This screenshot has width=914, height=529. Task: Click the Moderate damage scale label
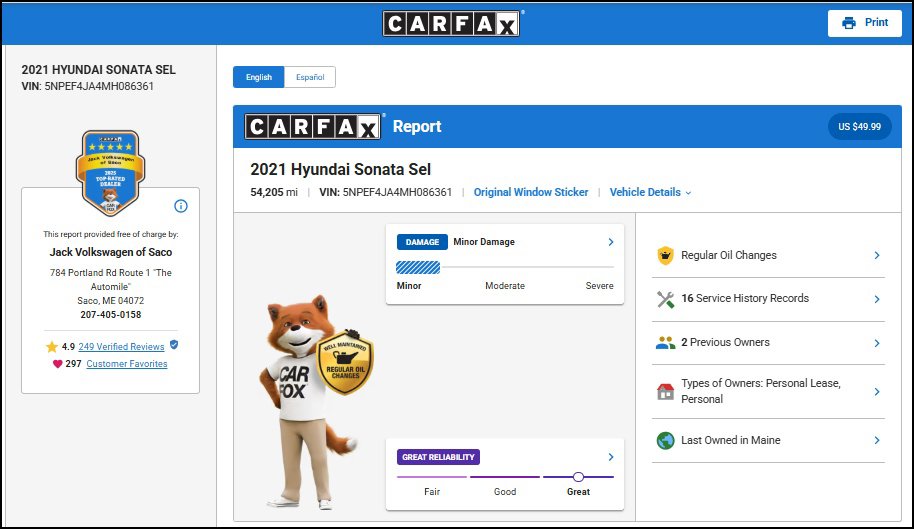click(505, 286)
